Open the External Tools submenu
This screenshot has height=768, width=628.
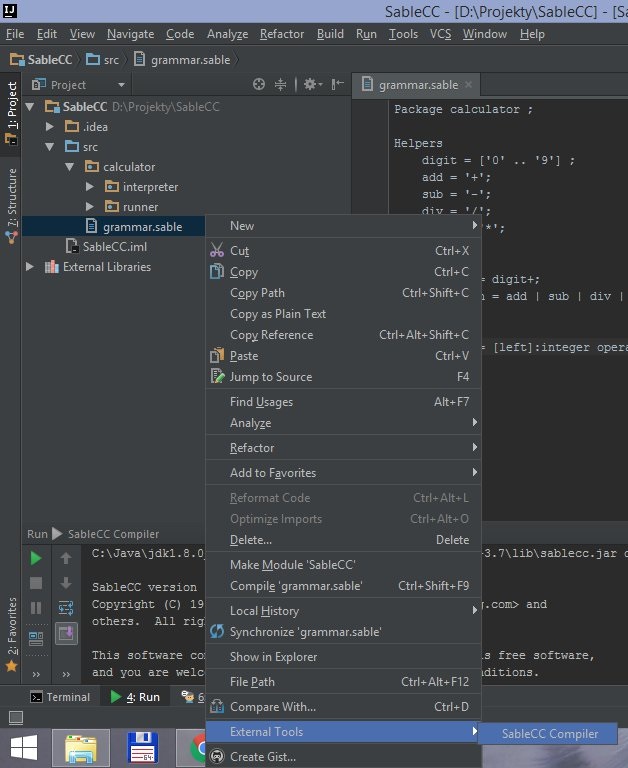coord(343,732)
